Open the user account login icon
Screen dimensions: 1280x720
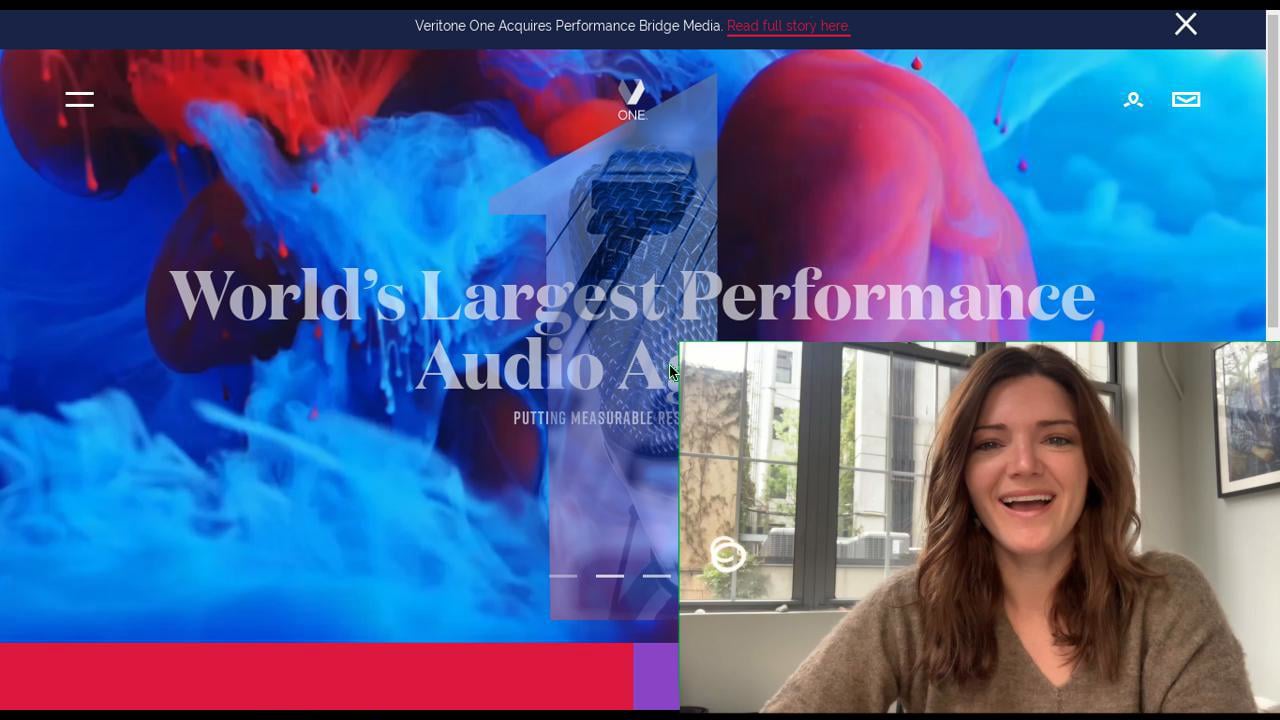[1133, 99]
